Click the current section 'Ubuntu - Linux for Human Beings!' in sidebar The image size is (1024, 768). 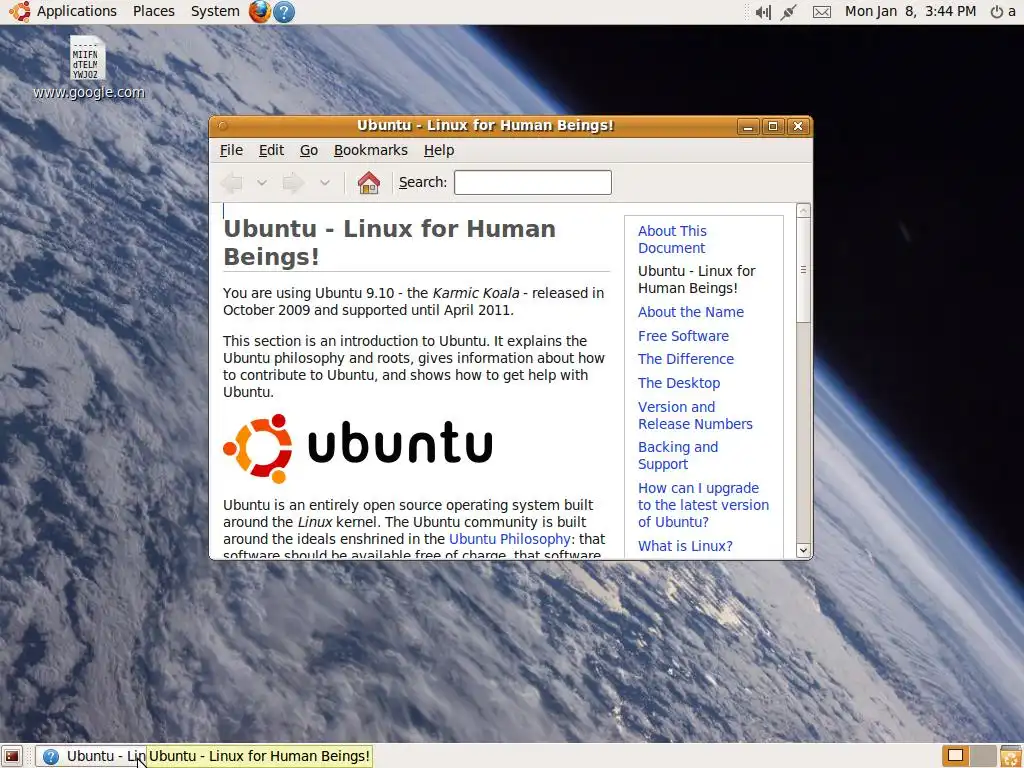click(x=696, y=280)
